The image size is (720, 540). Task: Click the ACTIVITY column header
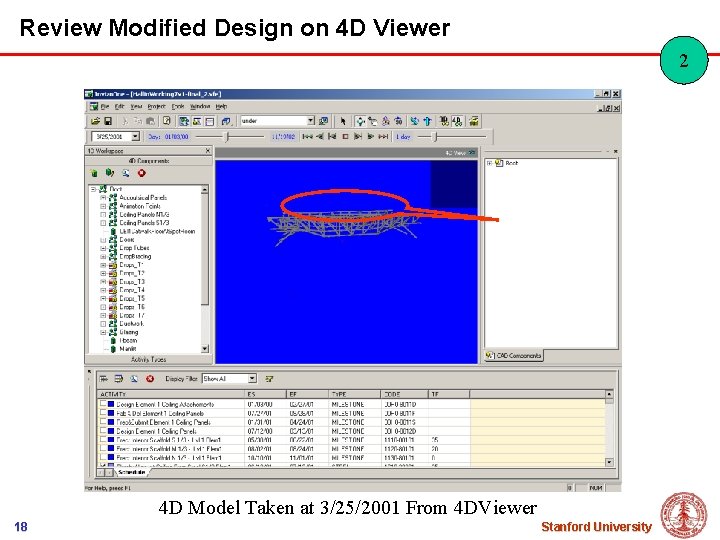point(171,394)
